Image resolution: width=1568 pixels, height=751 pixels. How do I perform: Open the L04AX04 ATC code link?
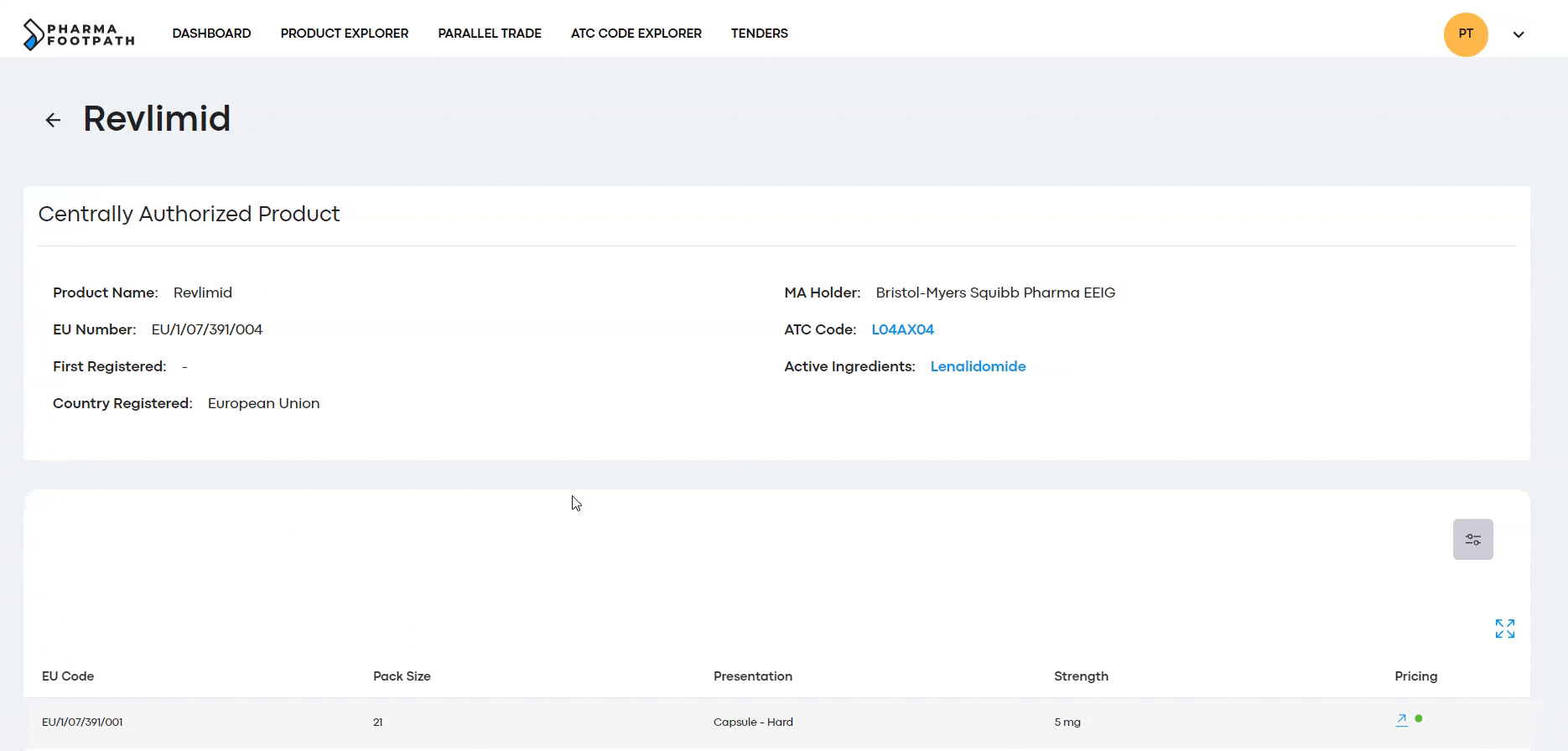(902, 329)
